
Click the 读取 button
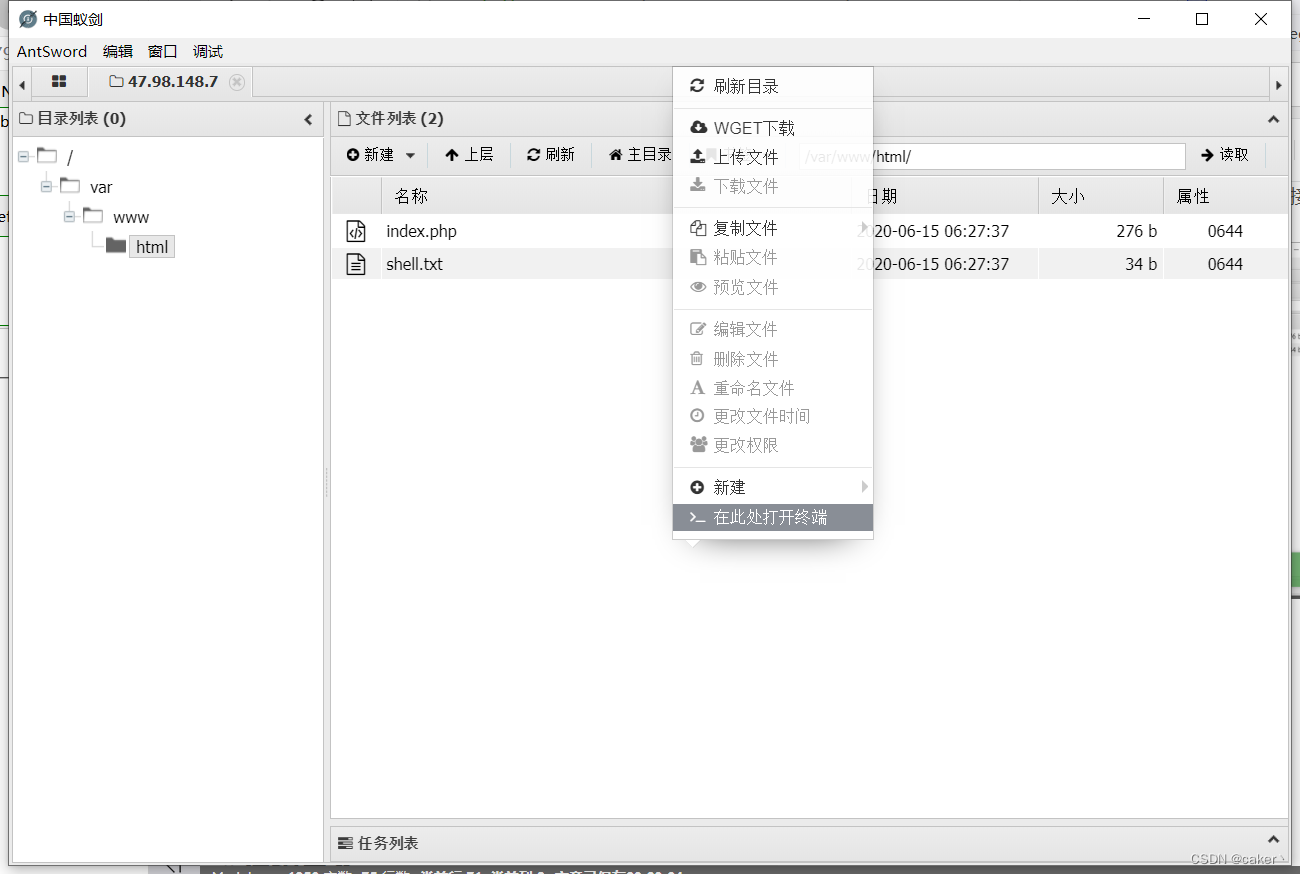(x=1225, y=155)
